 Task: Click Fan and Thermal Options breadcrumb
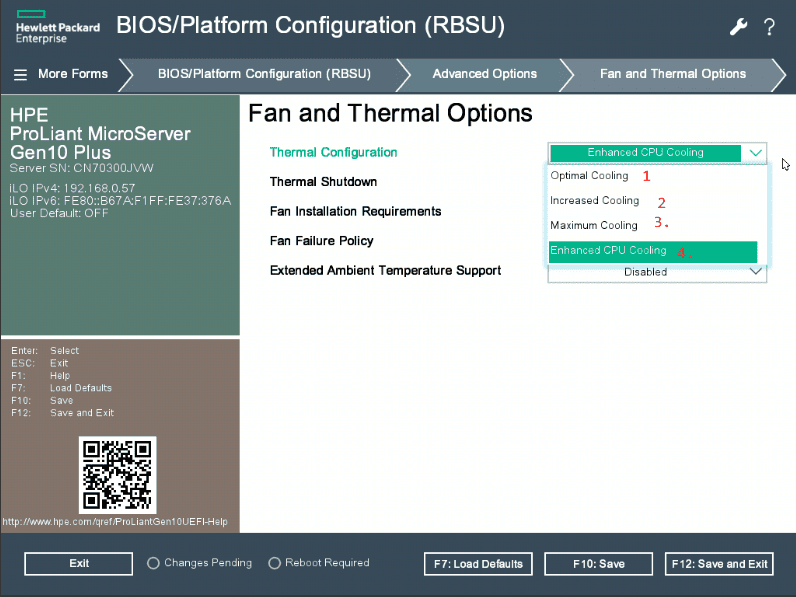click(x=673, y=74)
